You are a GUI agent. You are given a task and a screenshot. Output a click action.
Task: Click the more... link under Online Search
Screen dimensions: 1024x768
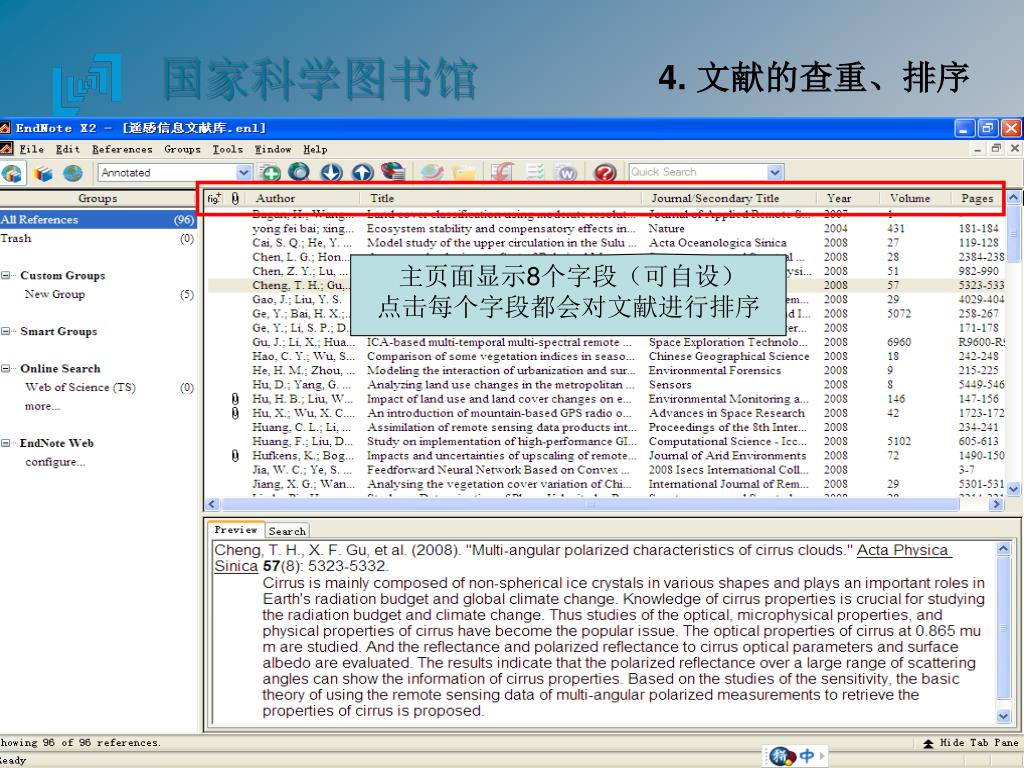coord(42,406)
